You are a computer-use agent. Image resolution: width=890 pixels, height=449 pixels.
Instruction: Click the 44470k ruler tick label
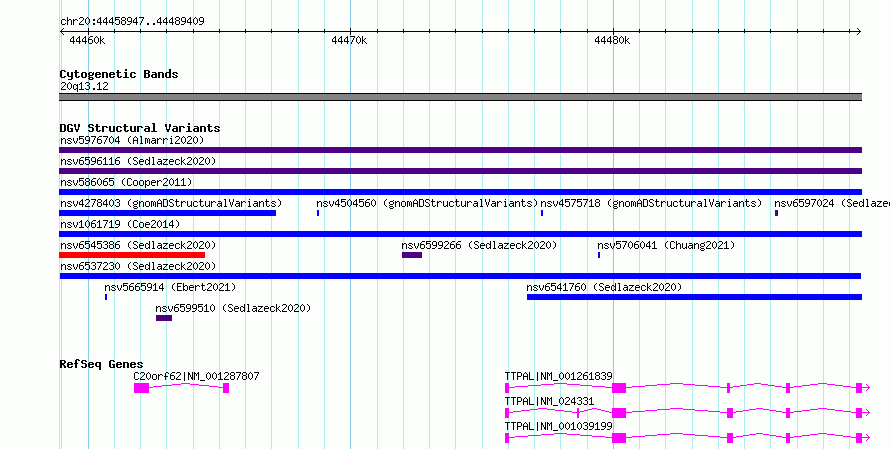(349, 40)
